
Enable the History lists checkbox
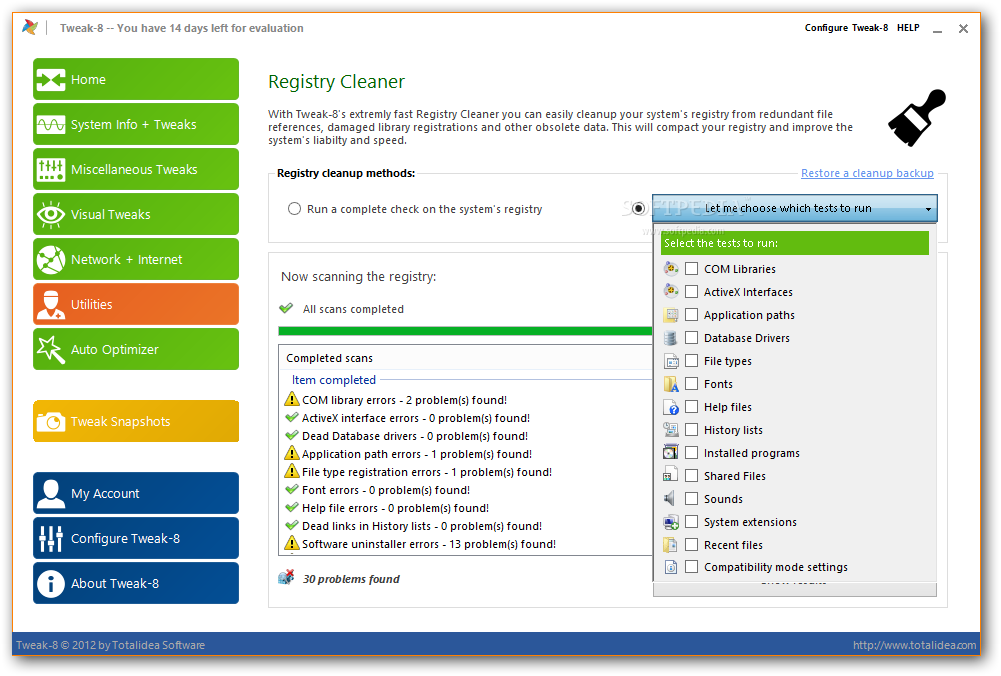691,430
